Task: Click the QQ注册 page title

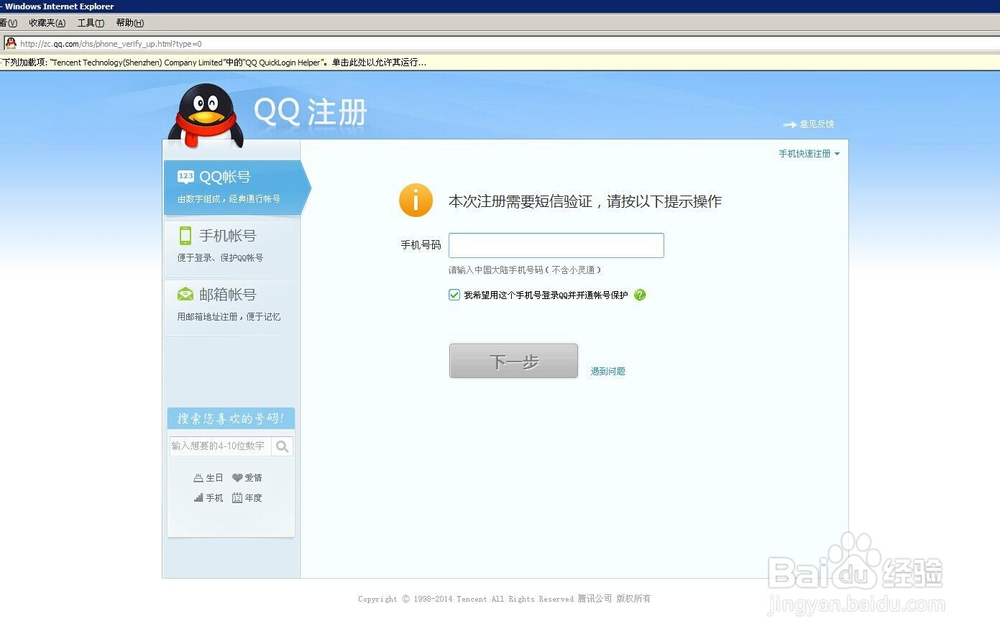Action: click(x=311, y=112)
